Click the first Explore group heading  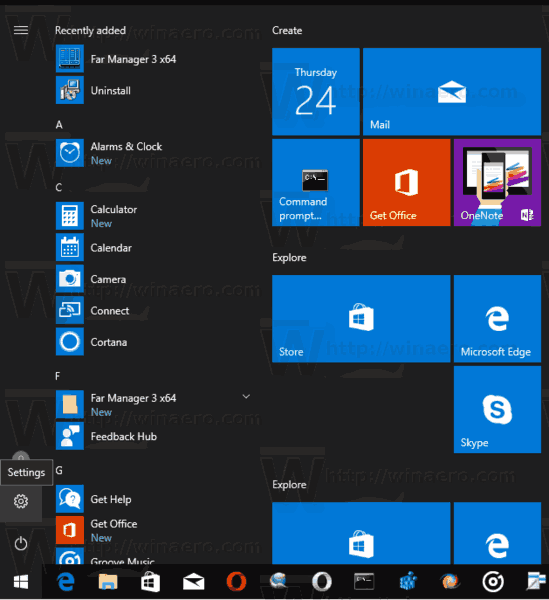point(289,258)
